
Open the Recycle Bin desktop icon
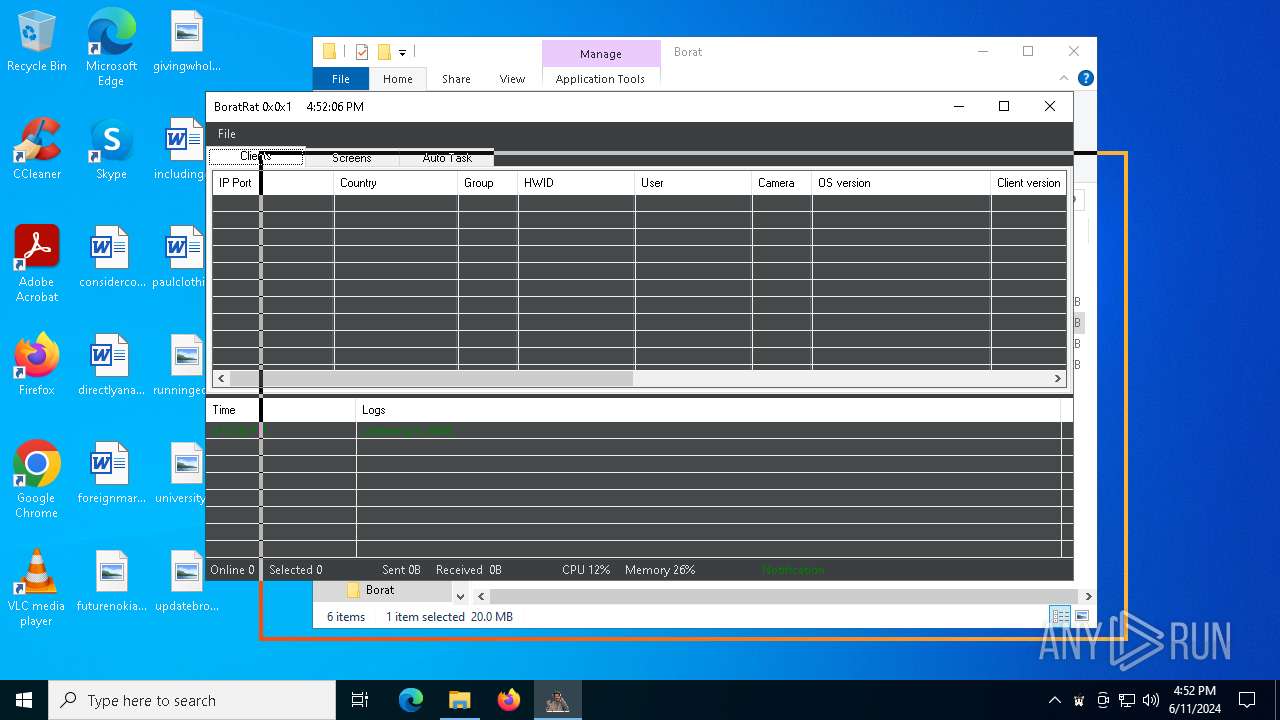point(37,41)
